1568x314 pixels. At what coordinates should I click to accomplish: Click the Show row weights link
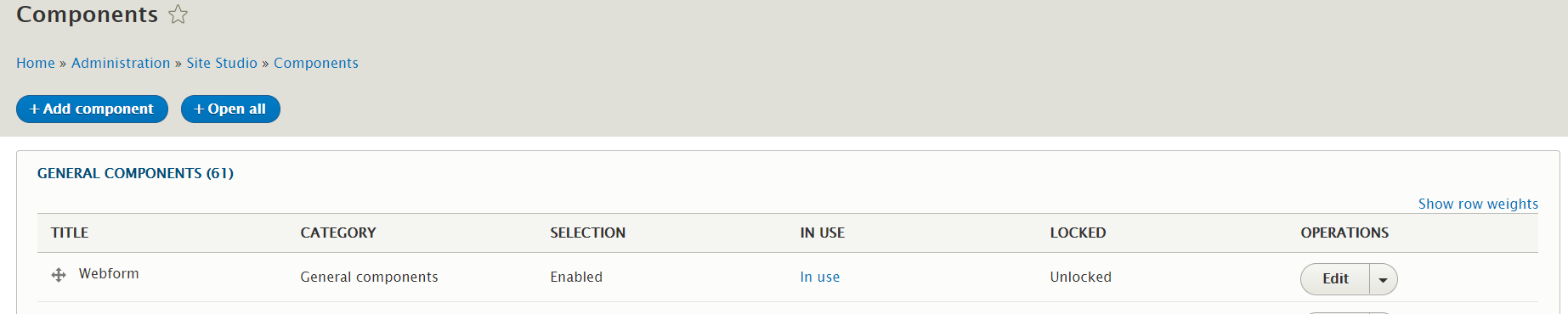tap(1478, 204)
